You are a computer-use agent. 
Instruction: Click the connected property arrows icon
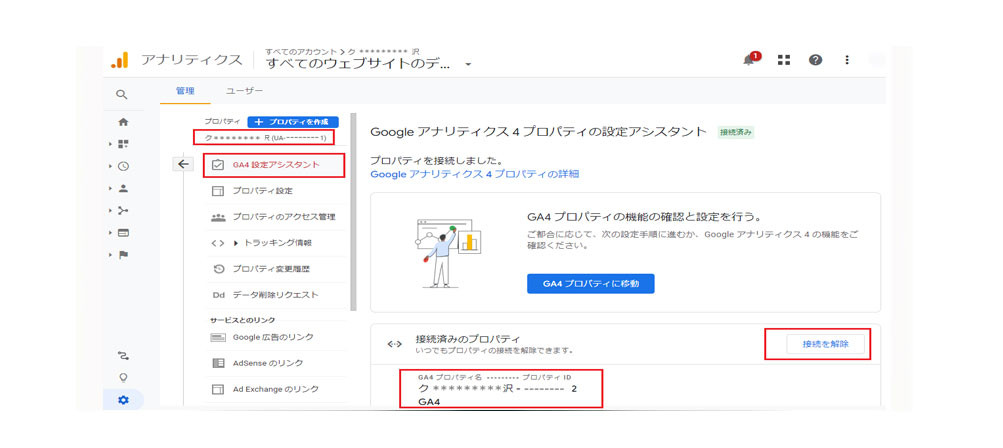click(x=395, y=344)
